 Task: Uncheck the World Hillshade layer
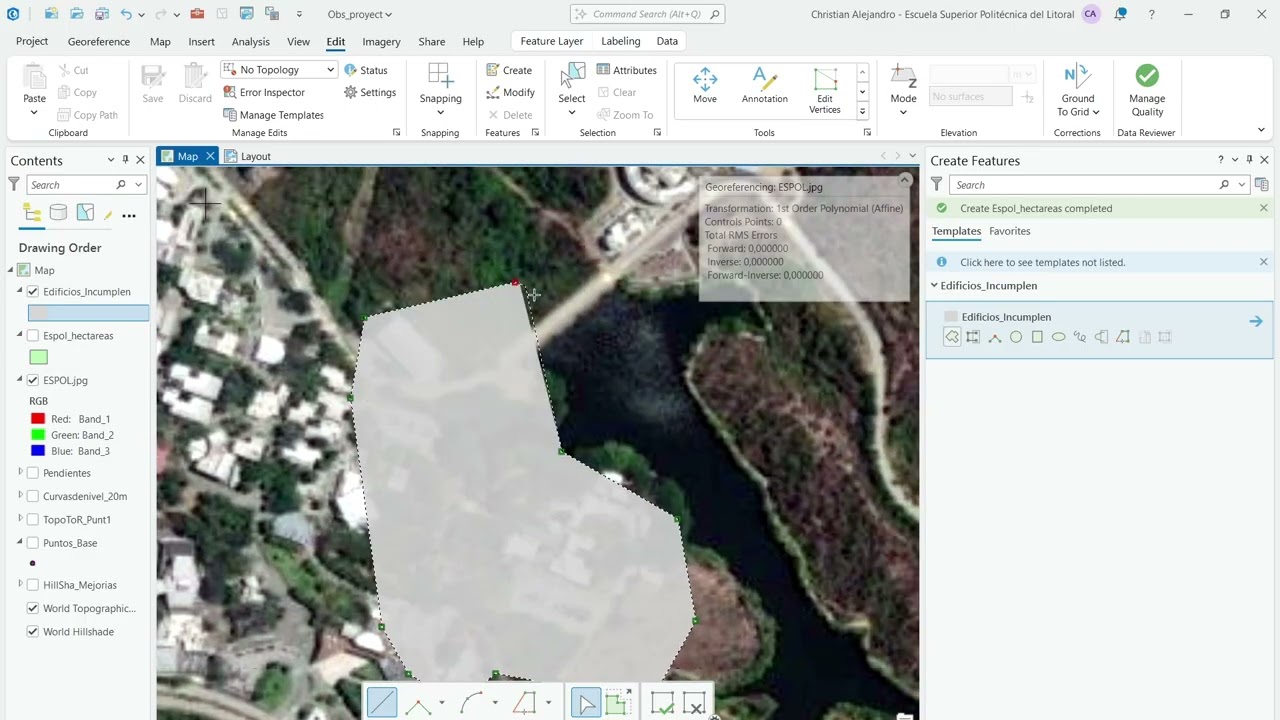click(33, 632)
